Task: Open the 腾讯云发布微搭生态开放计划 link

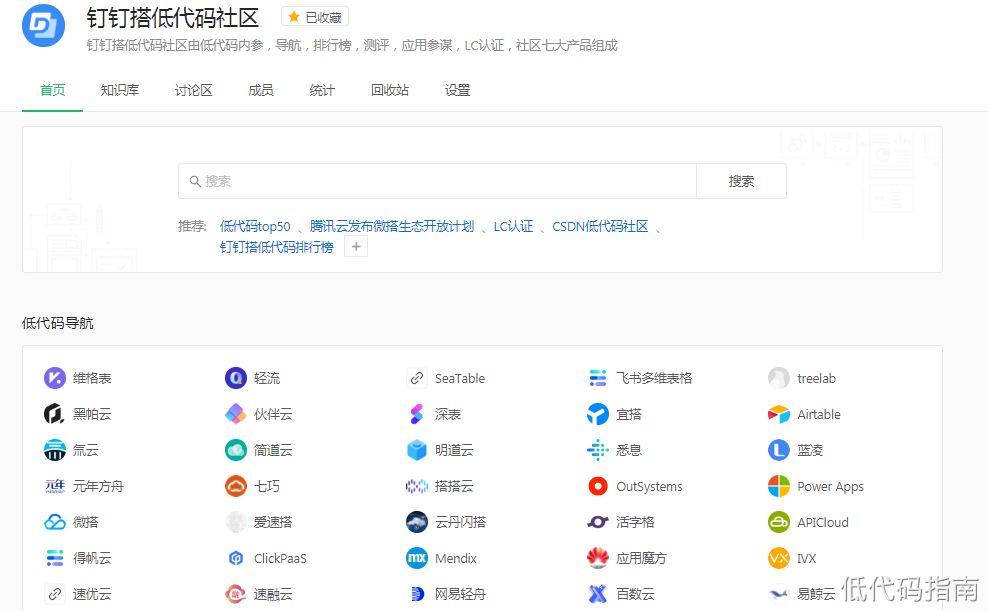Action: (392, 226)
